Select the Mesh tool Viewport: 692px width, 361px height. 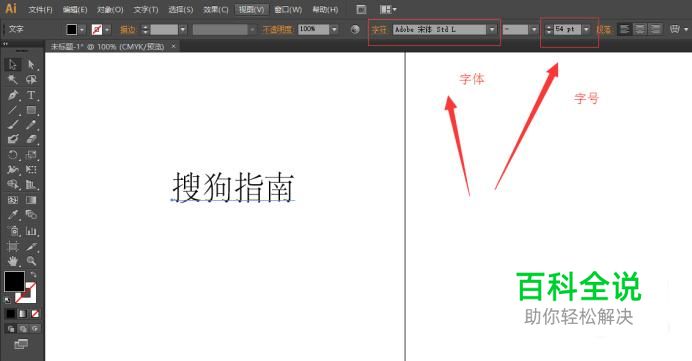(12, 200)
